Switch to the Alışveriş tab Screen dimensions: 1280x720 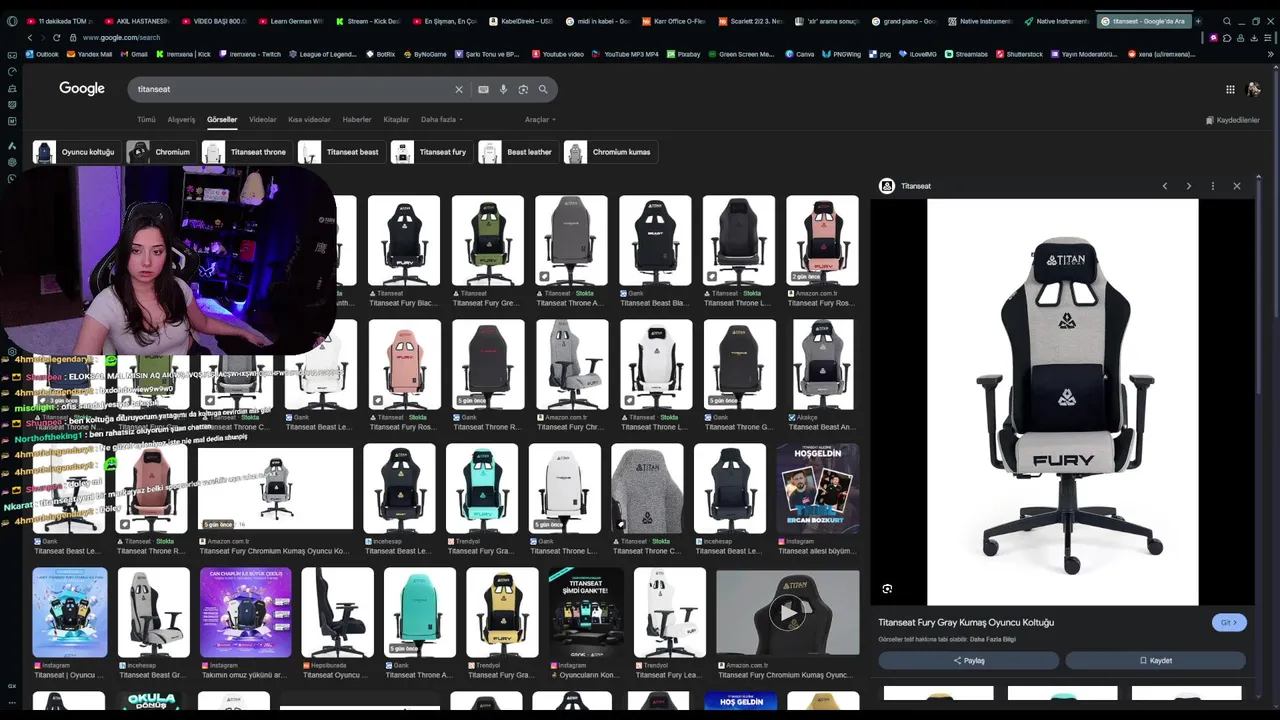(x=181, y=120)
